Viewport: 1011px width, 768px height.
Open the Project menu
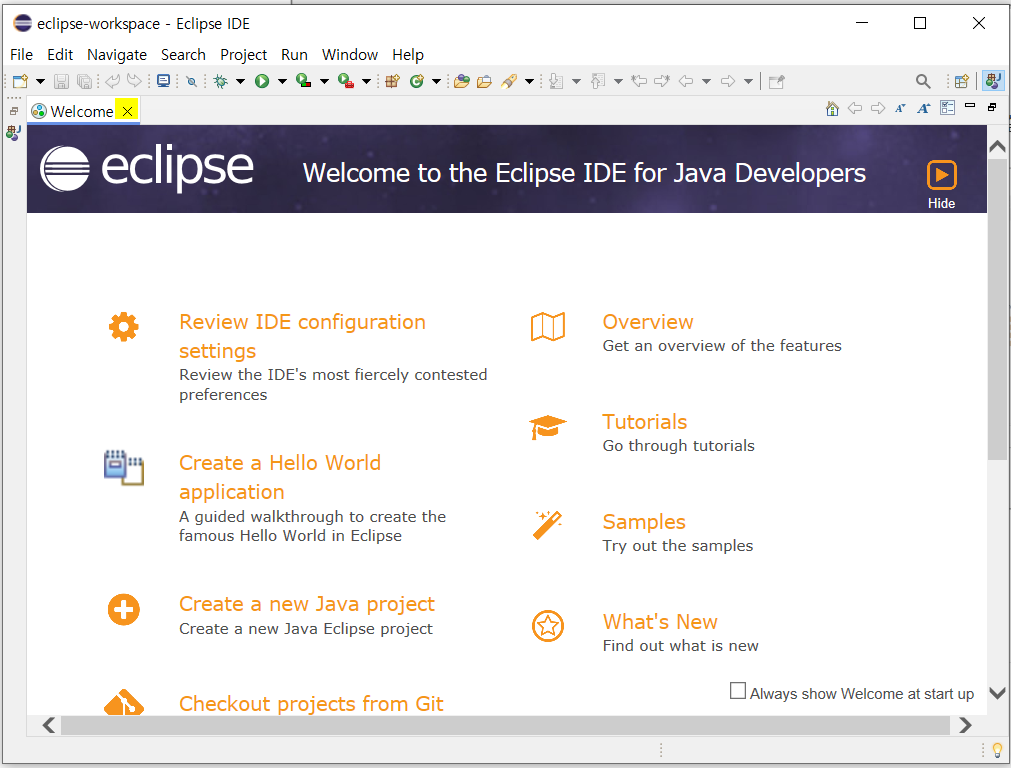[x=243, y=55]
